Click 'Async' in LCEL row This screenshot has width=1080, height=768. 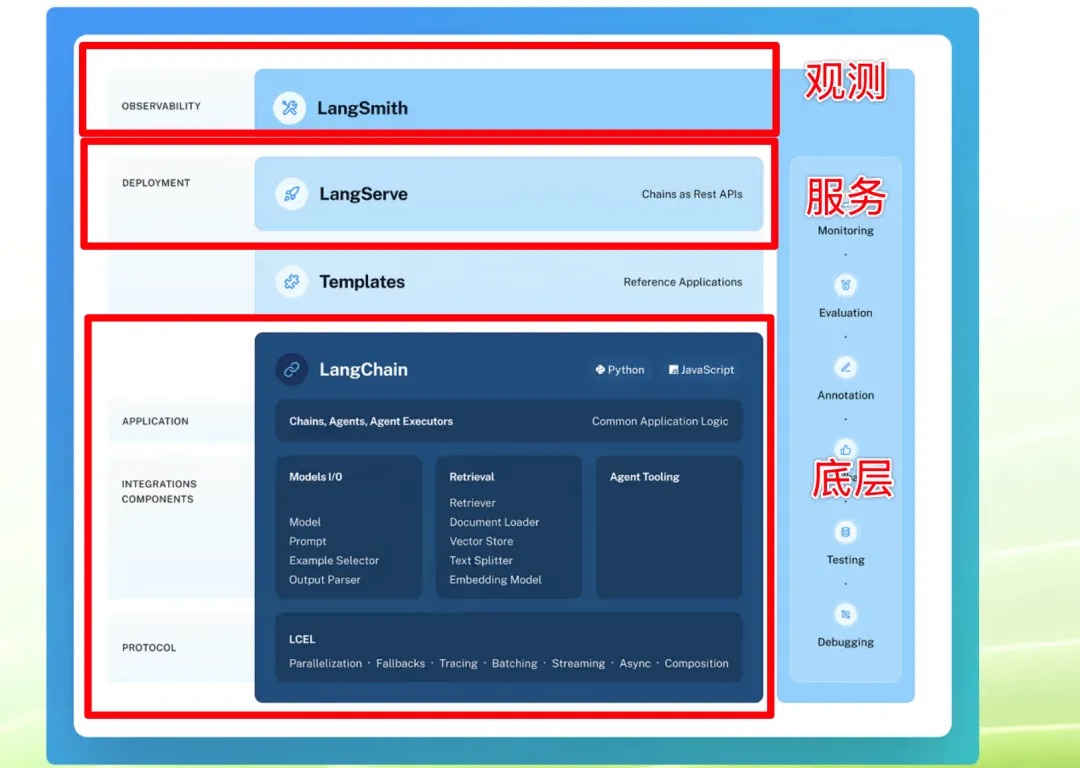click(x=634, y=663)
